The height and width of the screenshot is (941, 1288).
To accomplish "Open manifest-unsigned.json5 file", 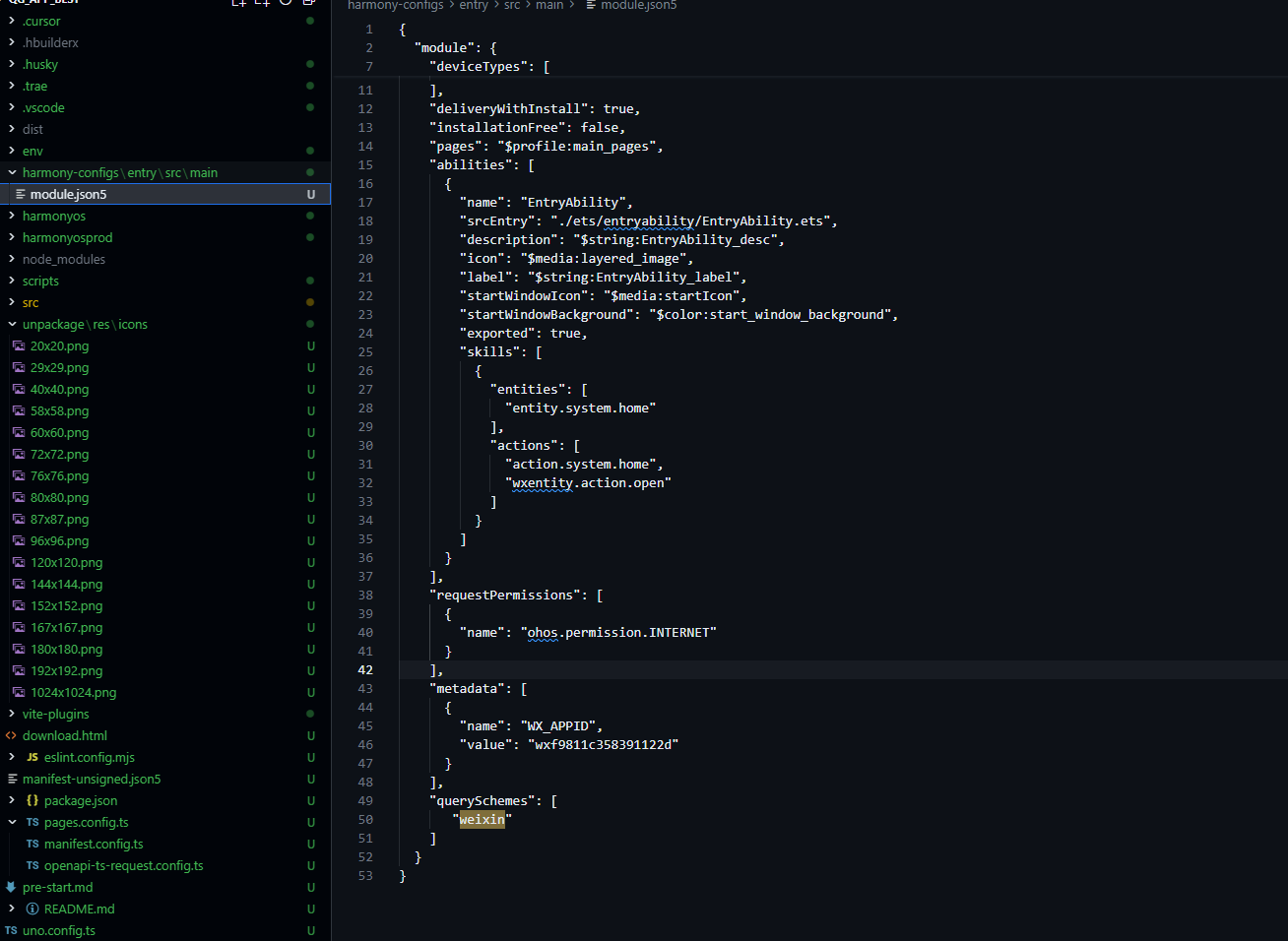I will coord(92,779).
